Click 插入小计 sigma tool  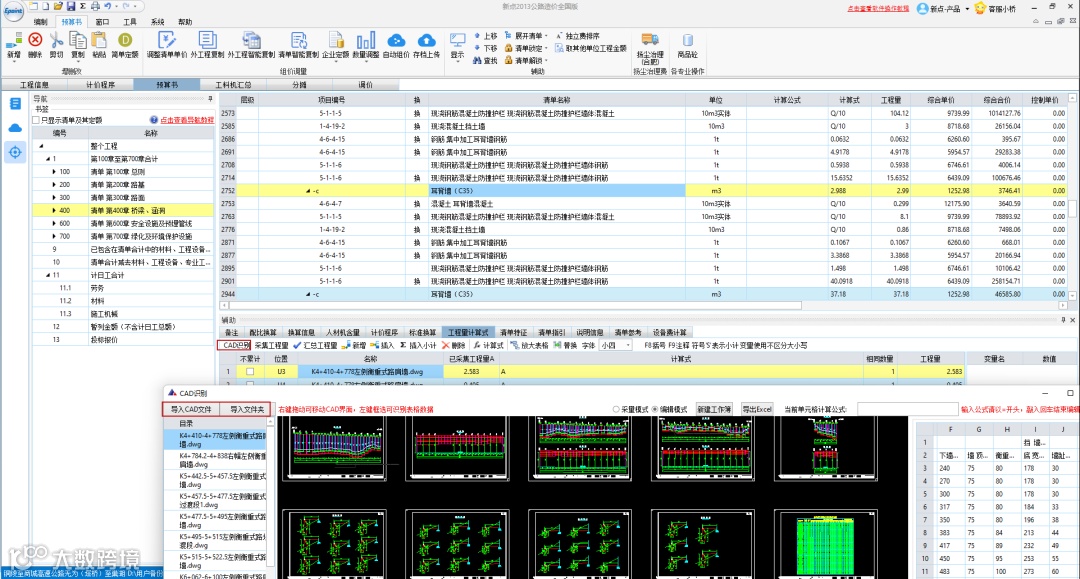[x=418, y=346]
